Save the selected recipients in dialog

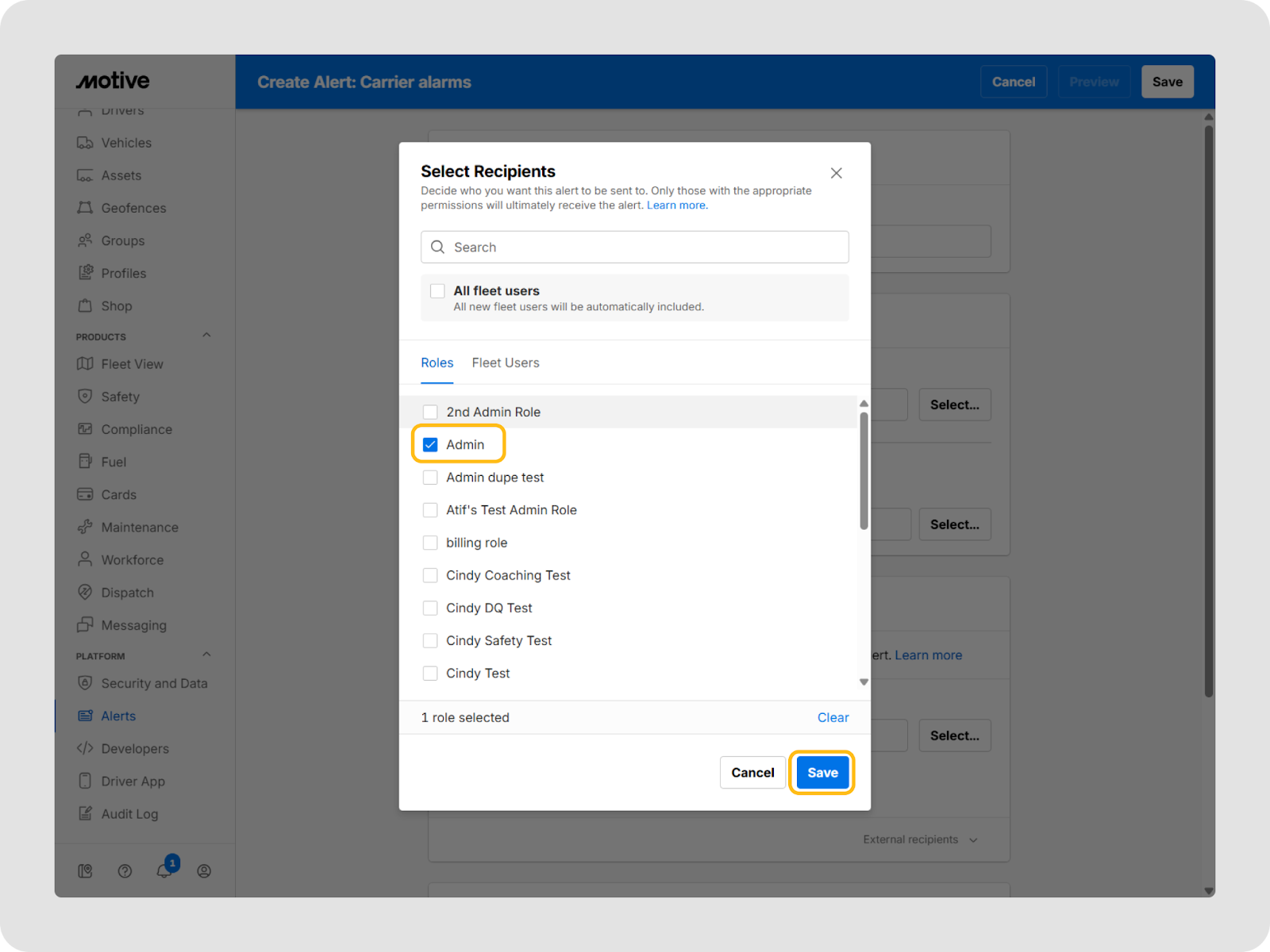tap(822, 773)
